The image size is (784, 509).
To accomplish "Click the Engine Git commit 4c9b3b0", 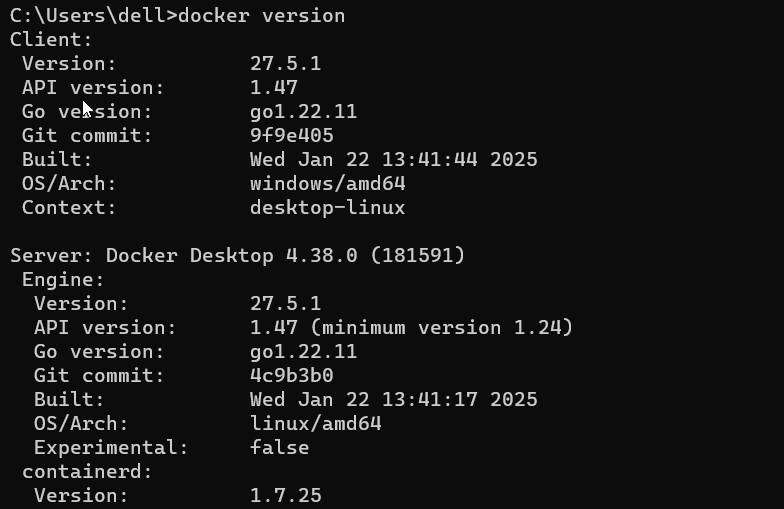I will pyautogui.click(x=292, y=376).
